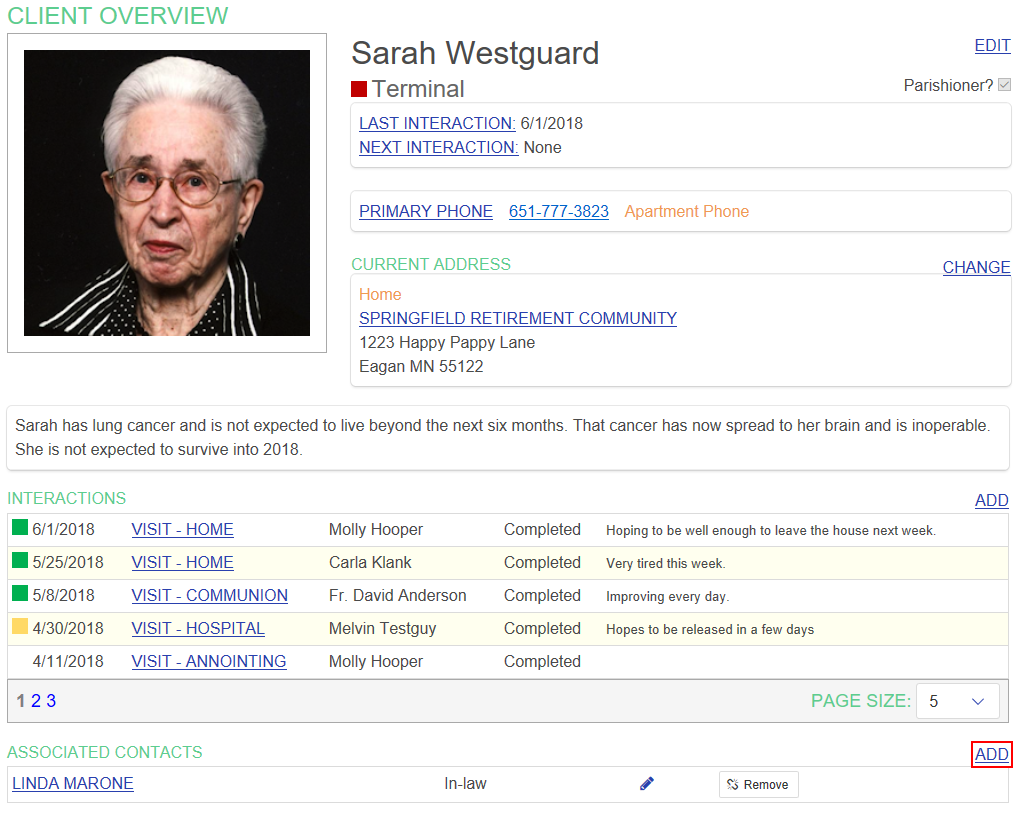Add a new associated contact

991,754
